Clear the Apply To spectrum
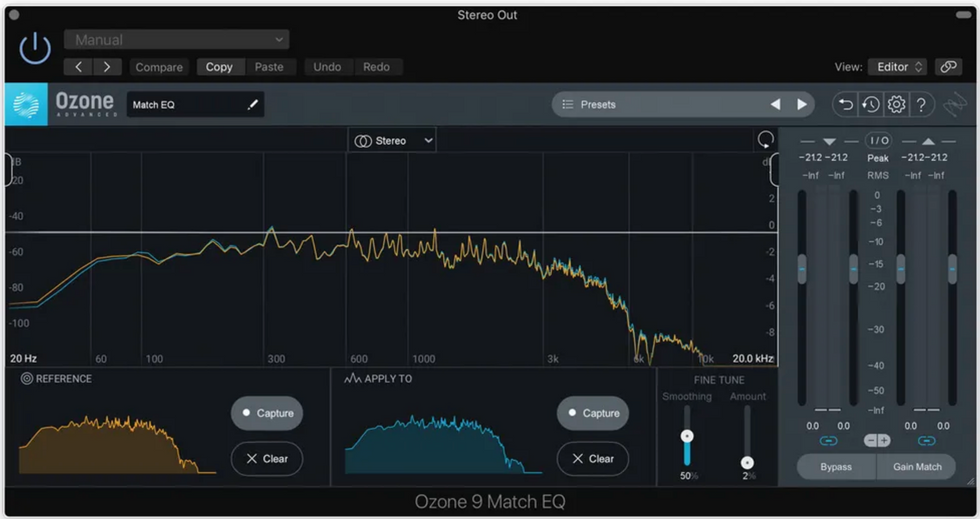 click(592, 459)
